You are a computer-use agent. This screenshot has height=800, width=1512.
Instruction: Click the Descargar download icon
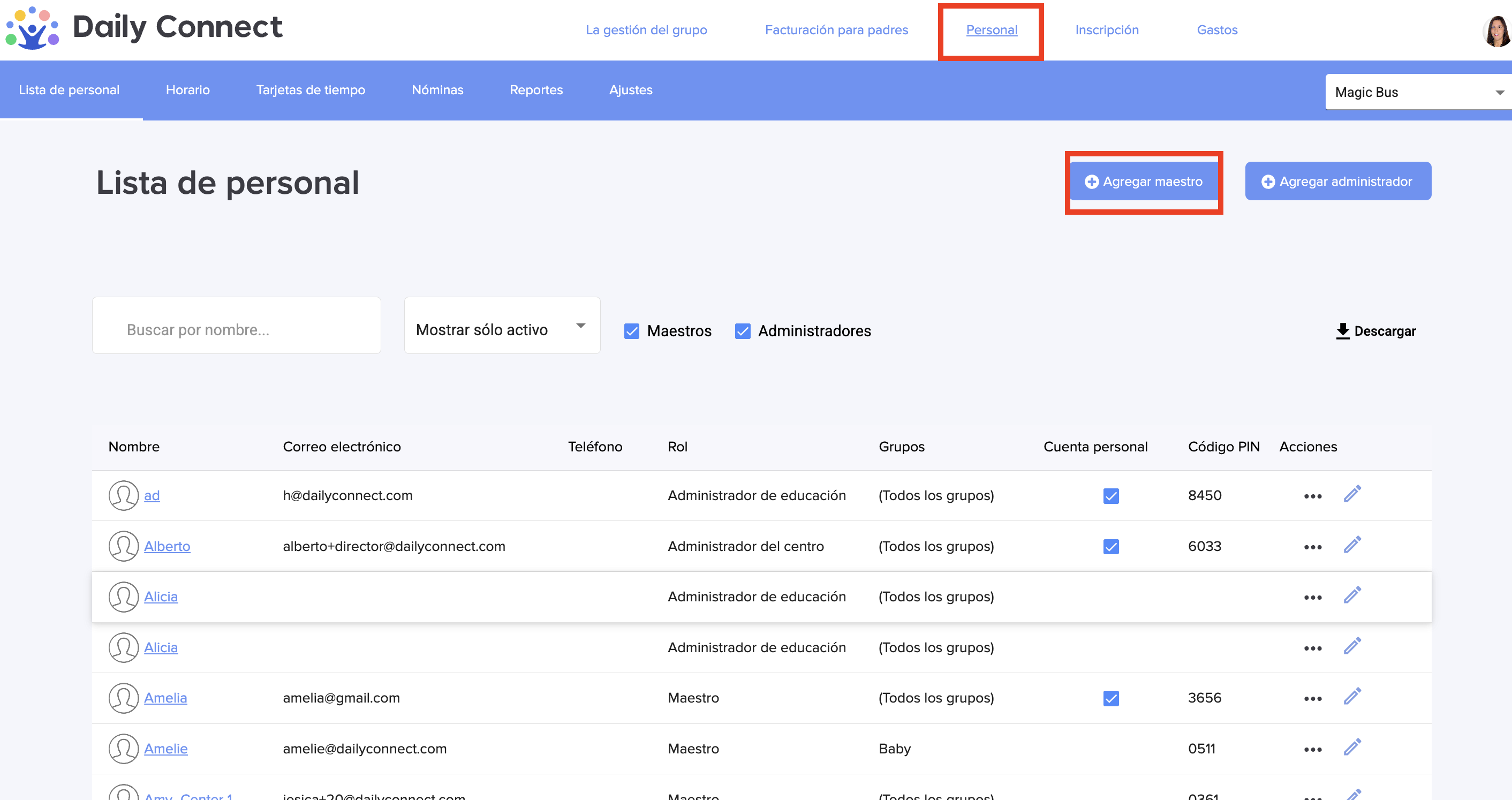(1342, 331)
